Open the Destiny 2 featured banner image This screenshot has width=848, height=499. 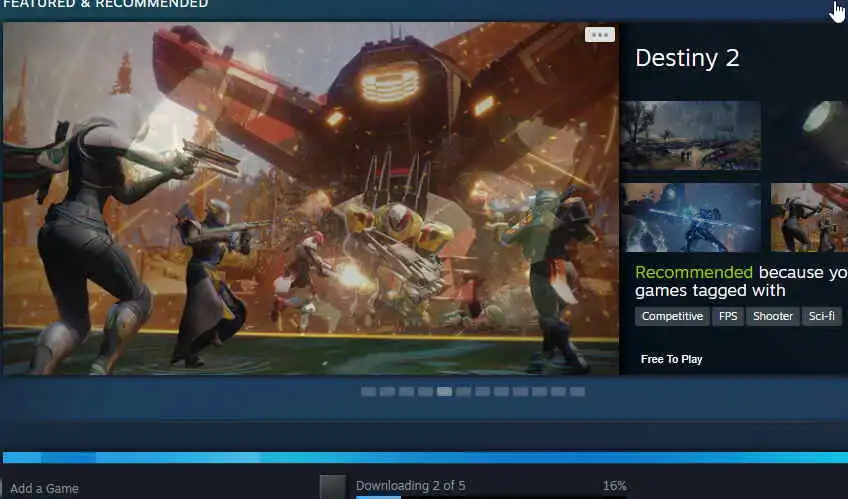tap(310, 198)
